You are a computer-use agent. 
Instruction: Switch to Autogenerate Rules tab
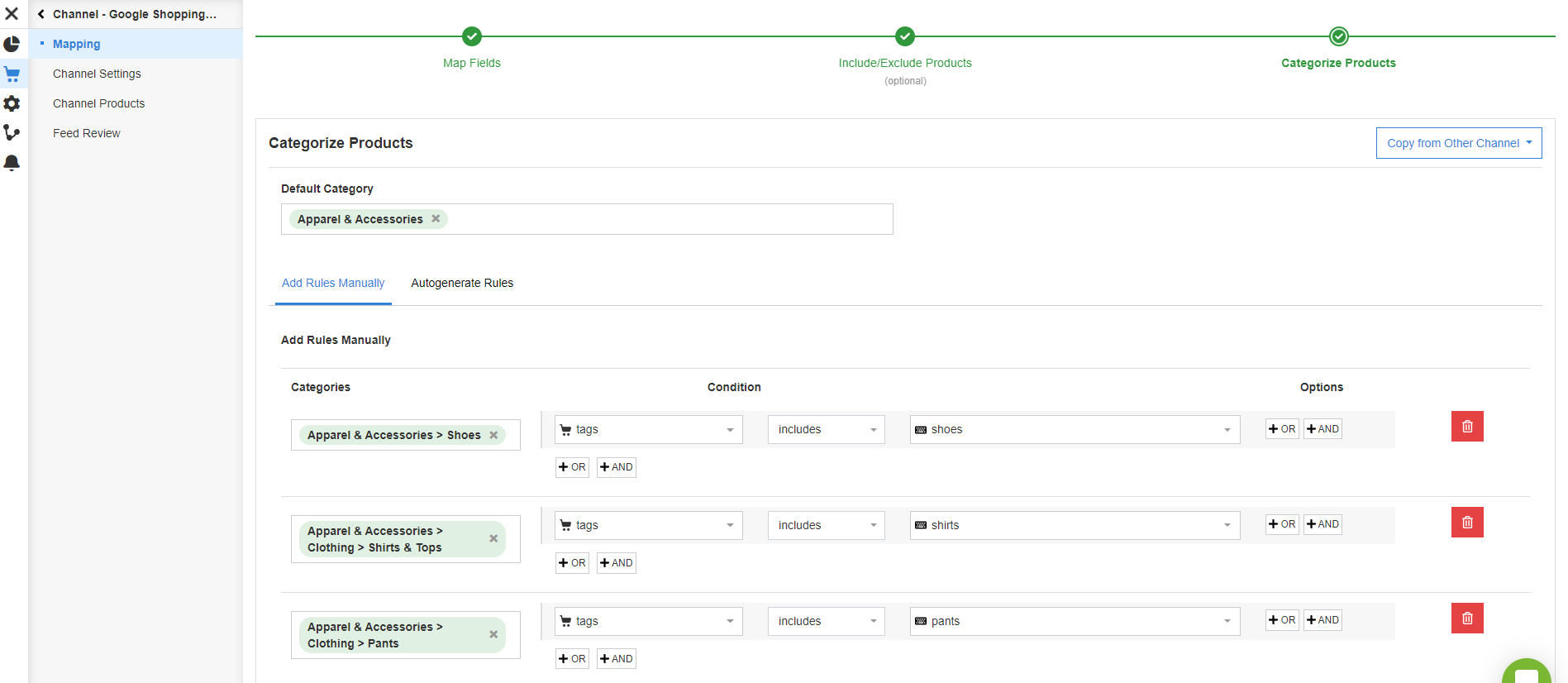pyautogui.click(x=462, y=283)
